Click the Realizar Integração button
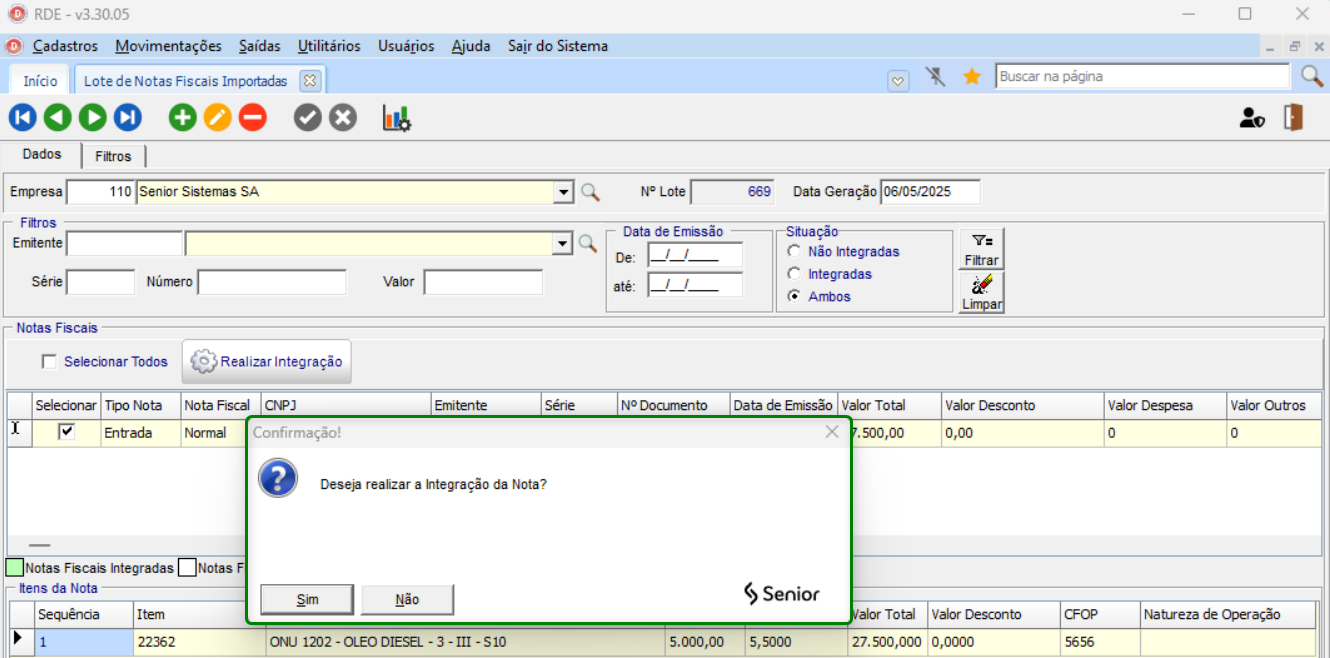This screenshot has width=1330, height=658. pos(267,362)
